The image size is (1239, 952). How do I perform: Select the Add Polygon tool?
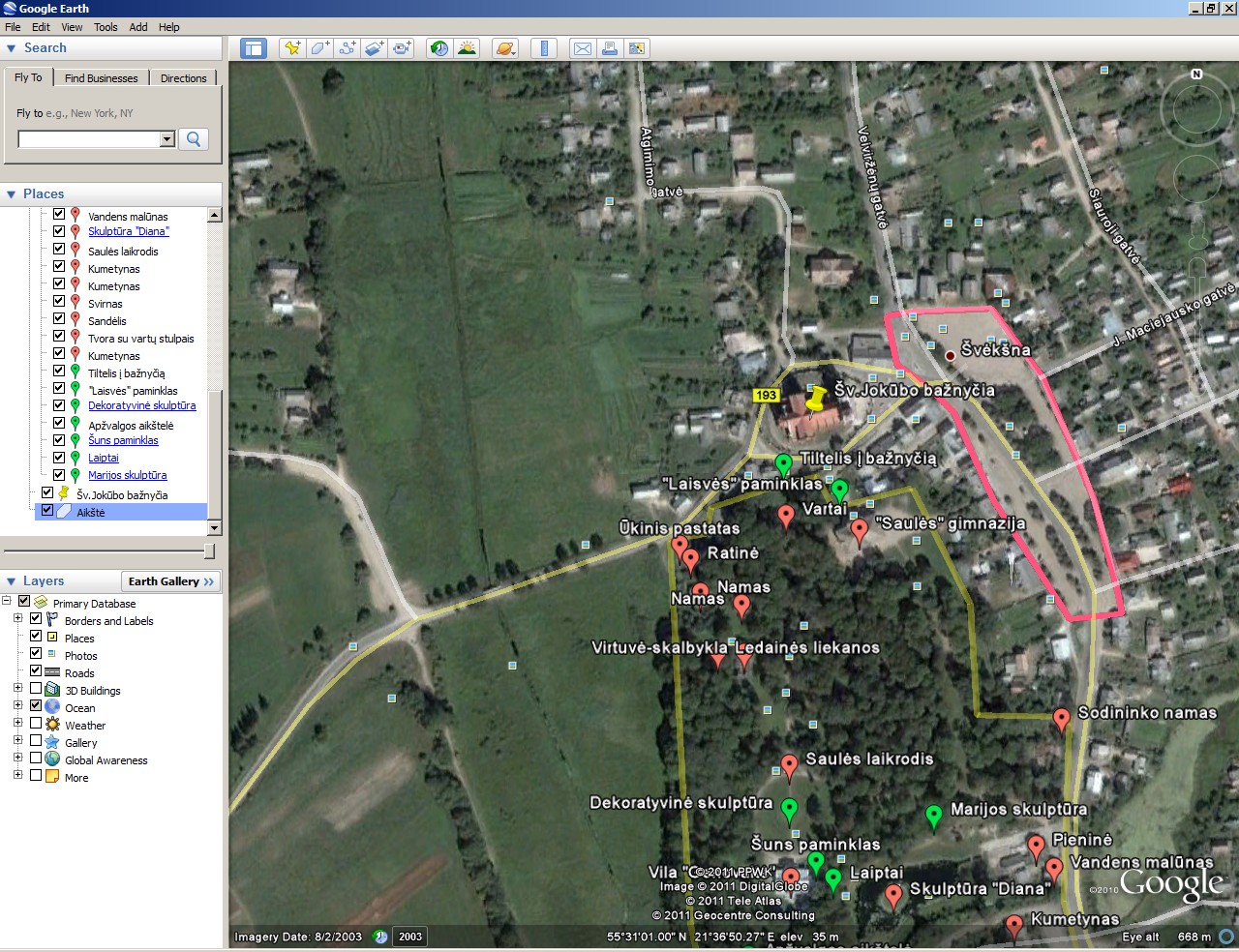[x=319, y=48]
